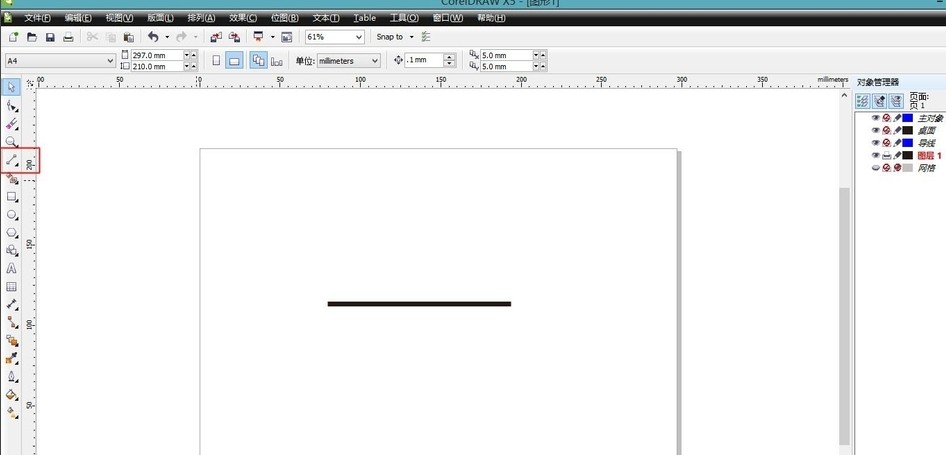946x455 pixels.
Task: Expand the 61% zoom level dropdown
Action: pyautogui.click(x=335, y=37)
